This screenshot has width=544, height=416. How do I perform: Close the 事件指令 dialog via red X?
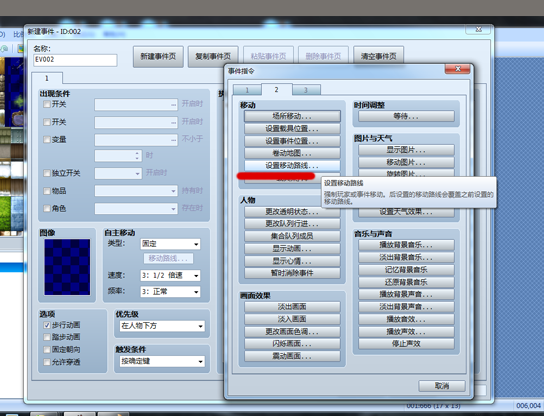(458, 69)
